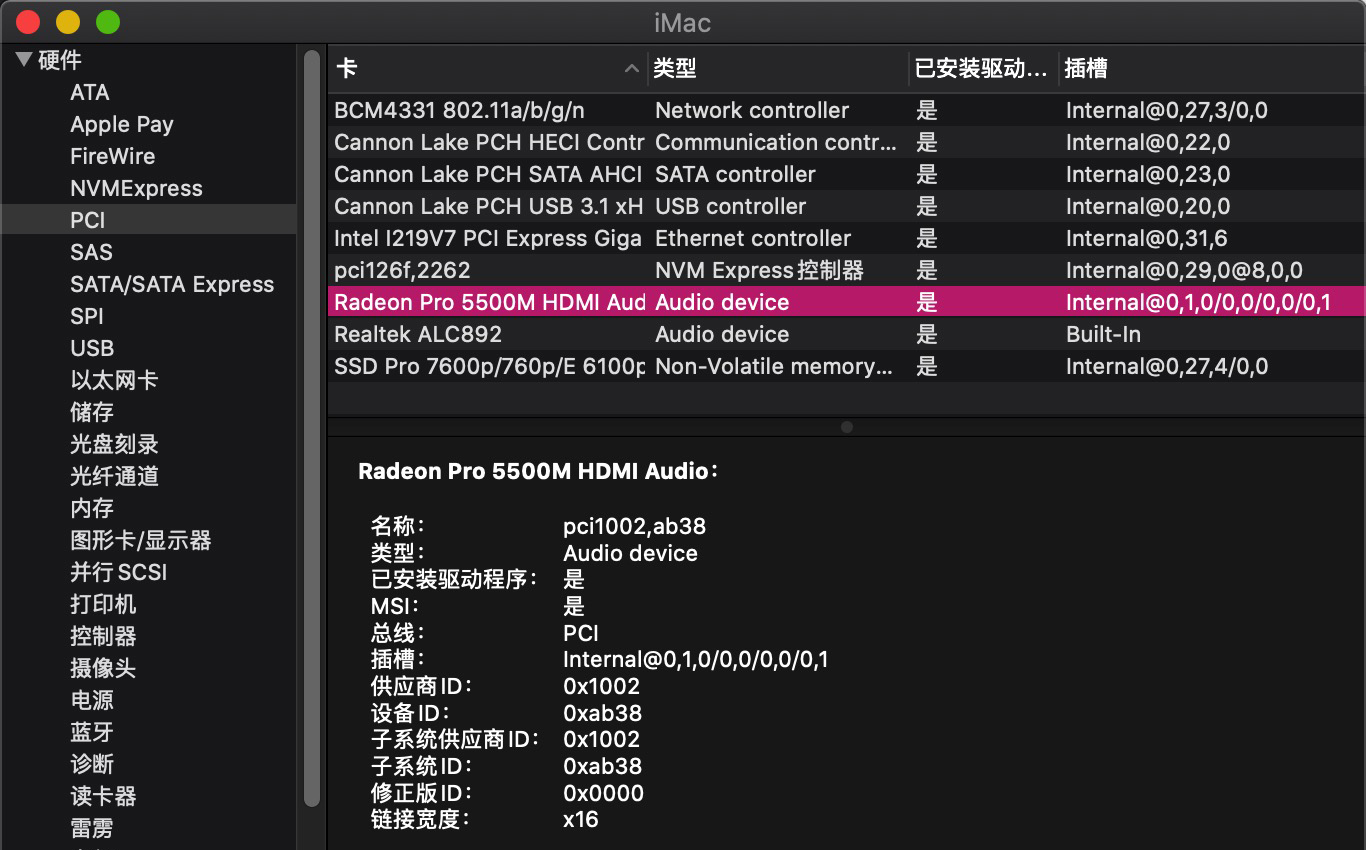1366x850 pixels.
Task: Open SATA/SATA Express in the sidebar
Action: (x=172, y=284)
